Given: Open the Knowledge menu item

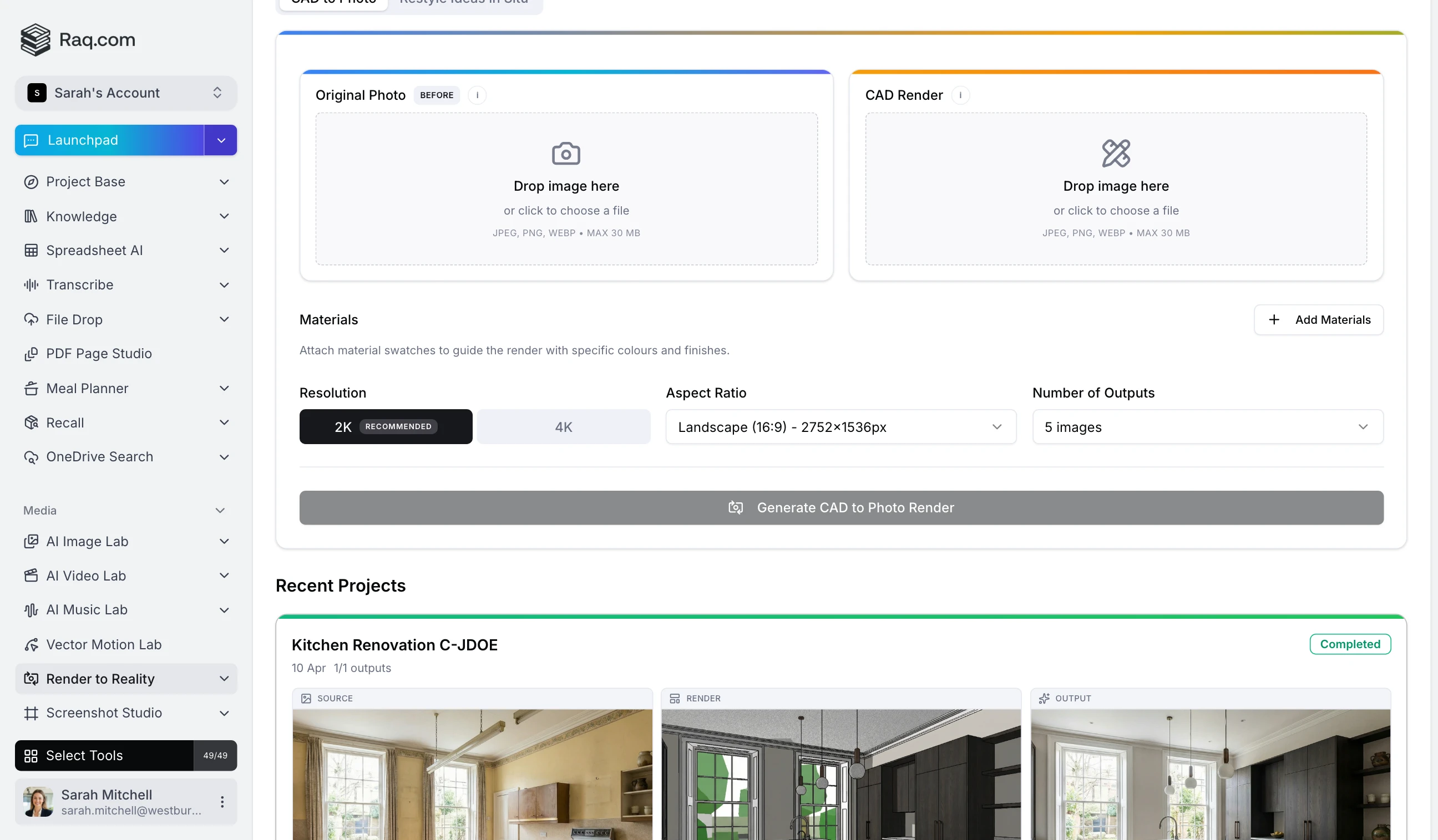Looking at the screenshot, I should [x=81, y=216].
